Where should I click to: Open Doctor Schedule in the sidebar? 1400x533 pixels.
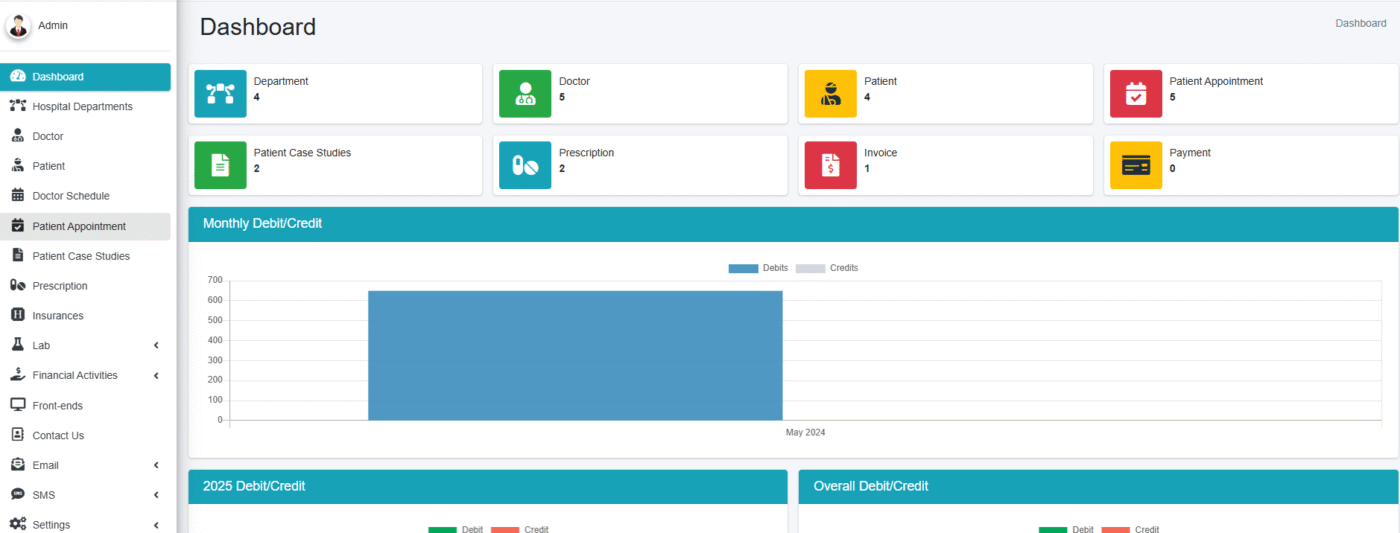[70, 196]
